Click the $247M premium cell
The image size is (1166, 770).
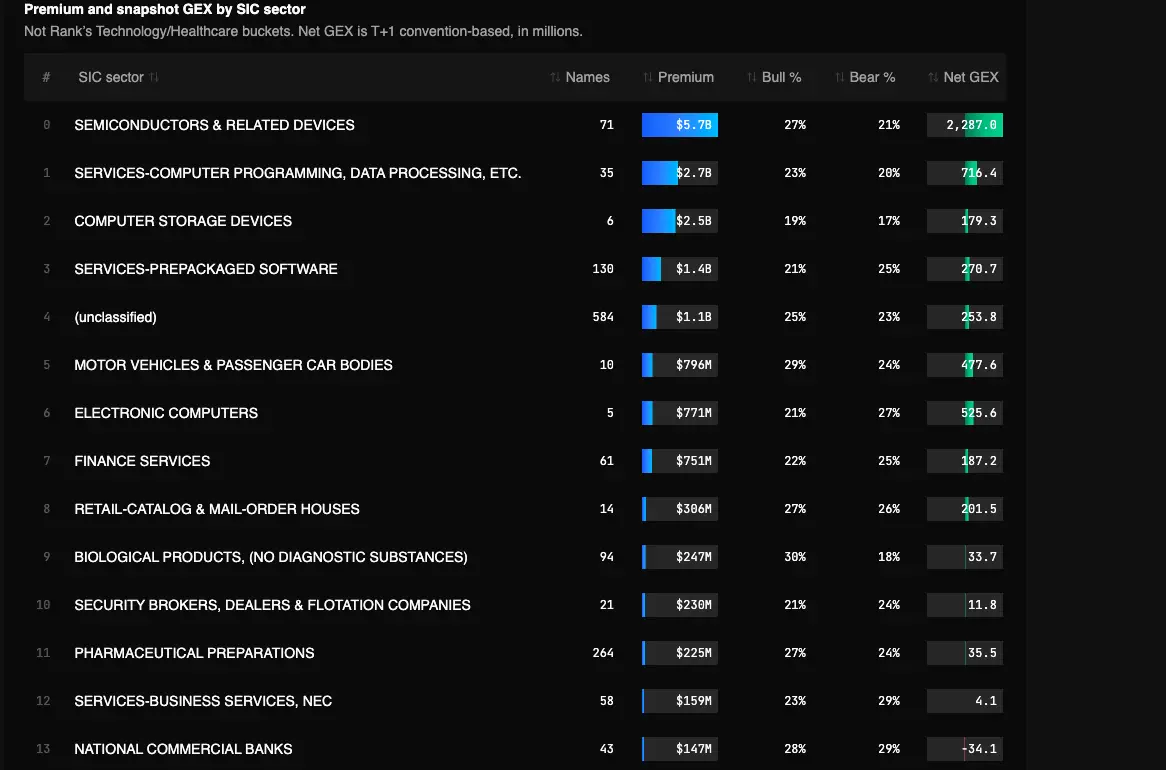pos(680,557)
